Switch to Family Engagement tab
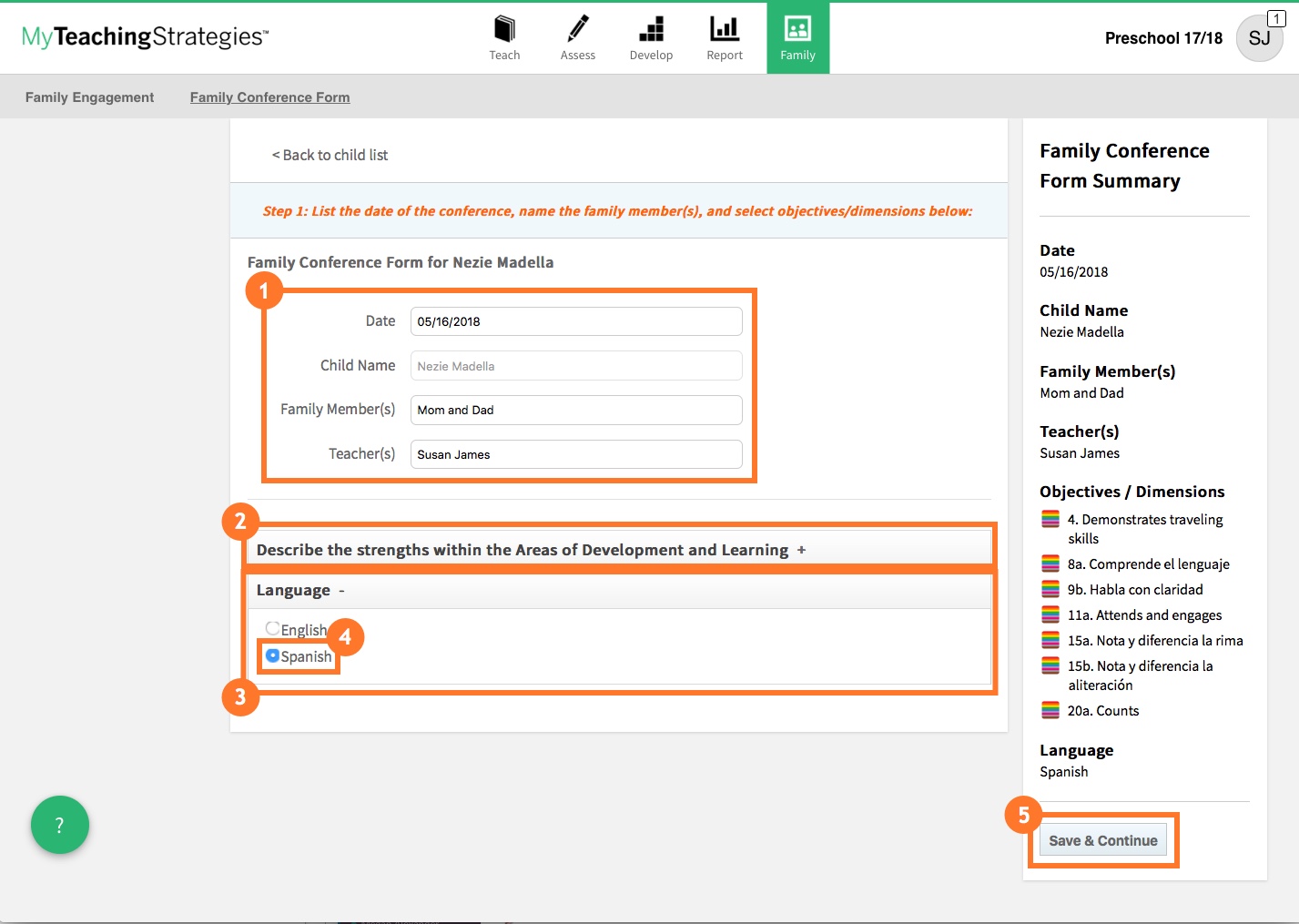The height and width of the screenshot is (924, 1299). coord(89,96)
